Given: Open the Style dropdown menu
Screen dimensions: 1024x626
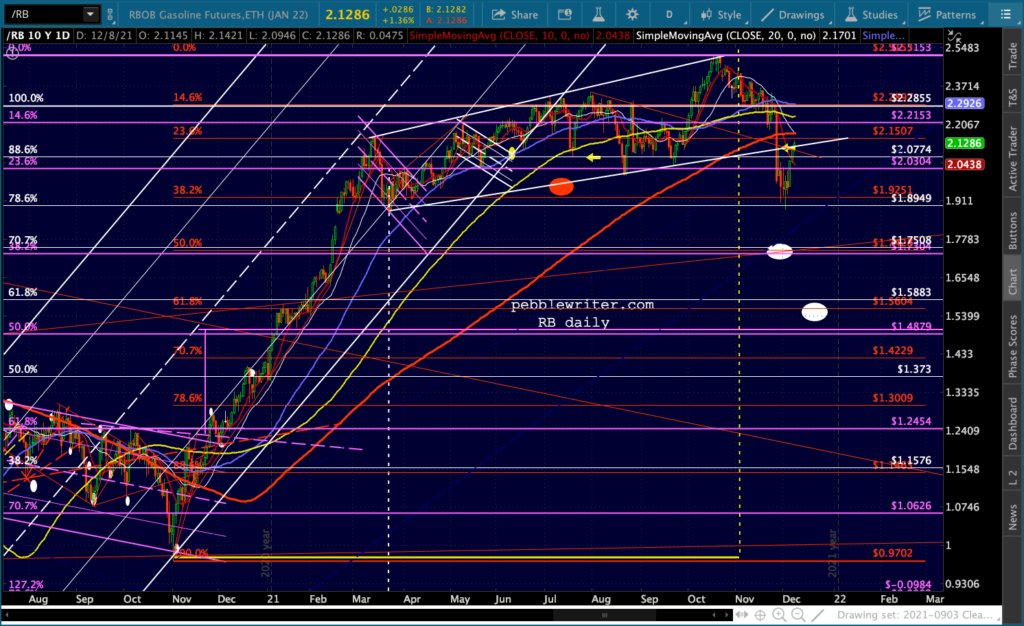Looking at the screenshot, I should pyautogui.click(x=721, y=14).
